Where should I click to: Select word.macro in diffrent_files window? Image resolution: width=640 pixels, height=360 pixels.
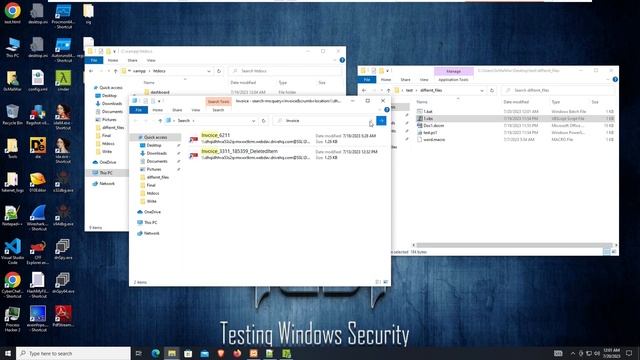pyautogui.click(x=434, y=140)
